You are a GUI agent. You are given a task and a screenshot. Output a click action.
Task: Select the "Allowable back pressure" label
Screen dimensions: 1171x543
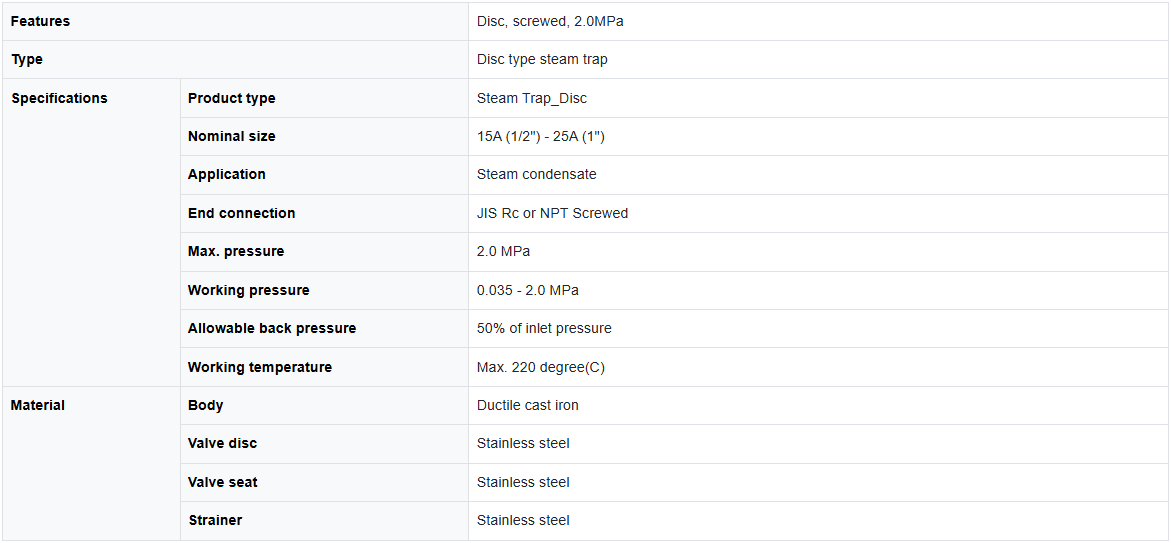click(x=272, y=328)
